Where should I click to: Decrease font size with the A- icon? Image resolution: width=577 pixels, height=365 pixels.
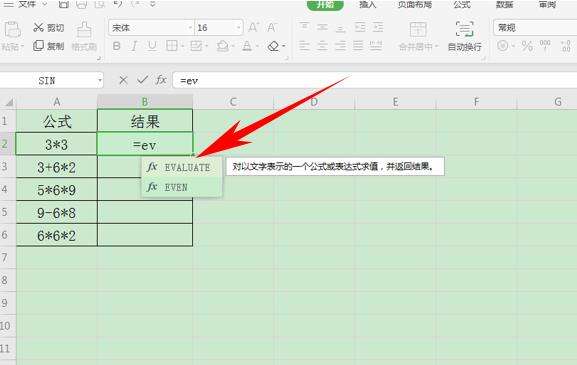pyautogui.click(x=272, y=28)
